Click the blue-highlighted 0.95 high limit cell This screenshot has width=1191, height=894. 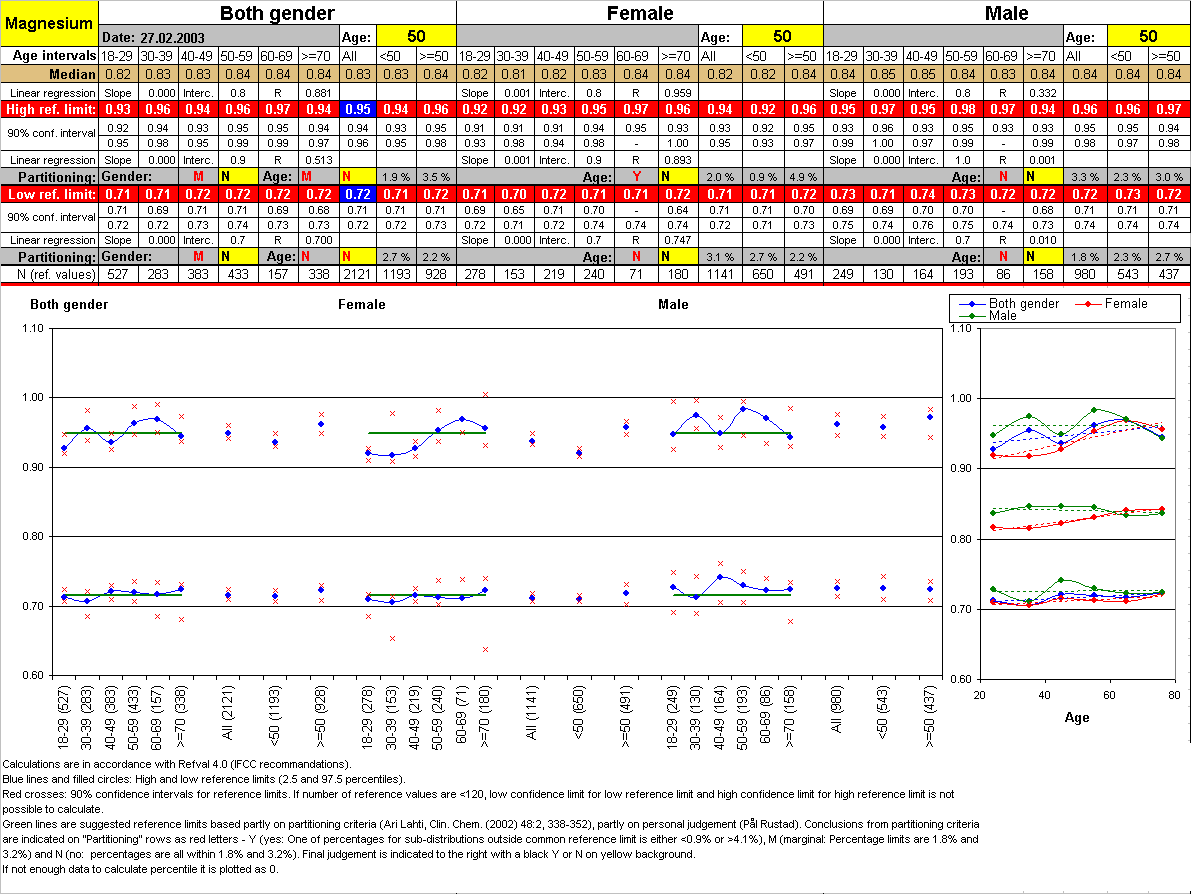(x=358, y=109)
